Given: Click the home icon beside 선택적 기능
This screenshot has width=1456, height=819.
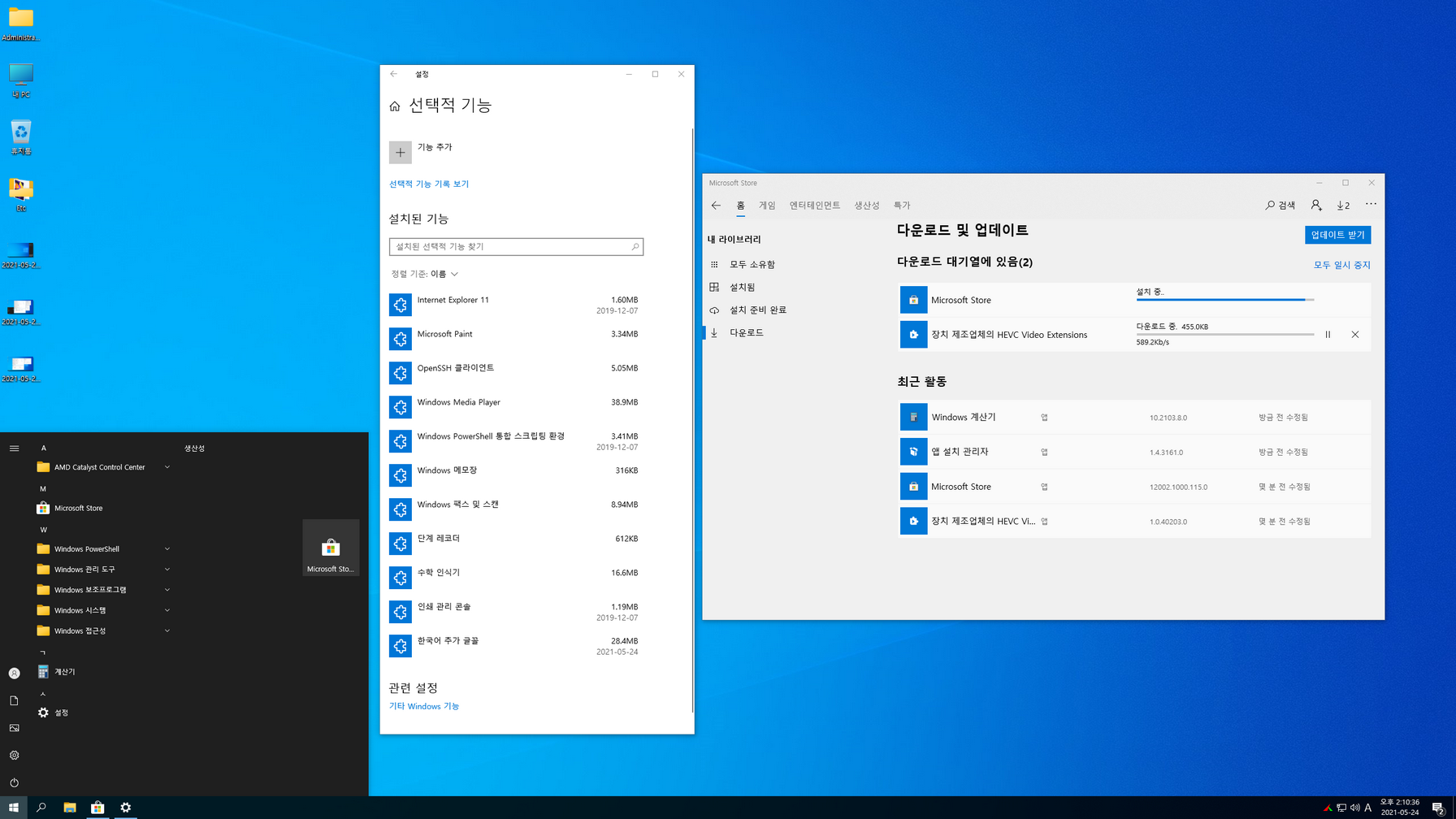Looking at the screenshot, I should (x=395, y=106).
